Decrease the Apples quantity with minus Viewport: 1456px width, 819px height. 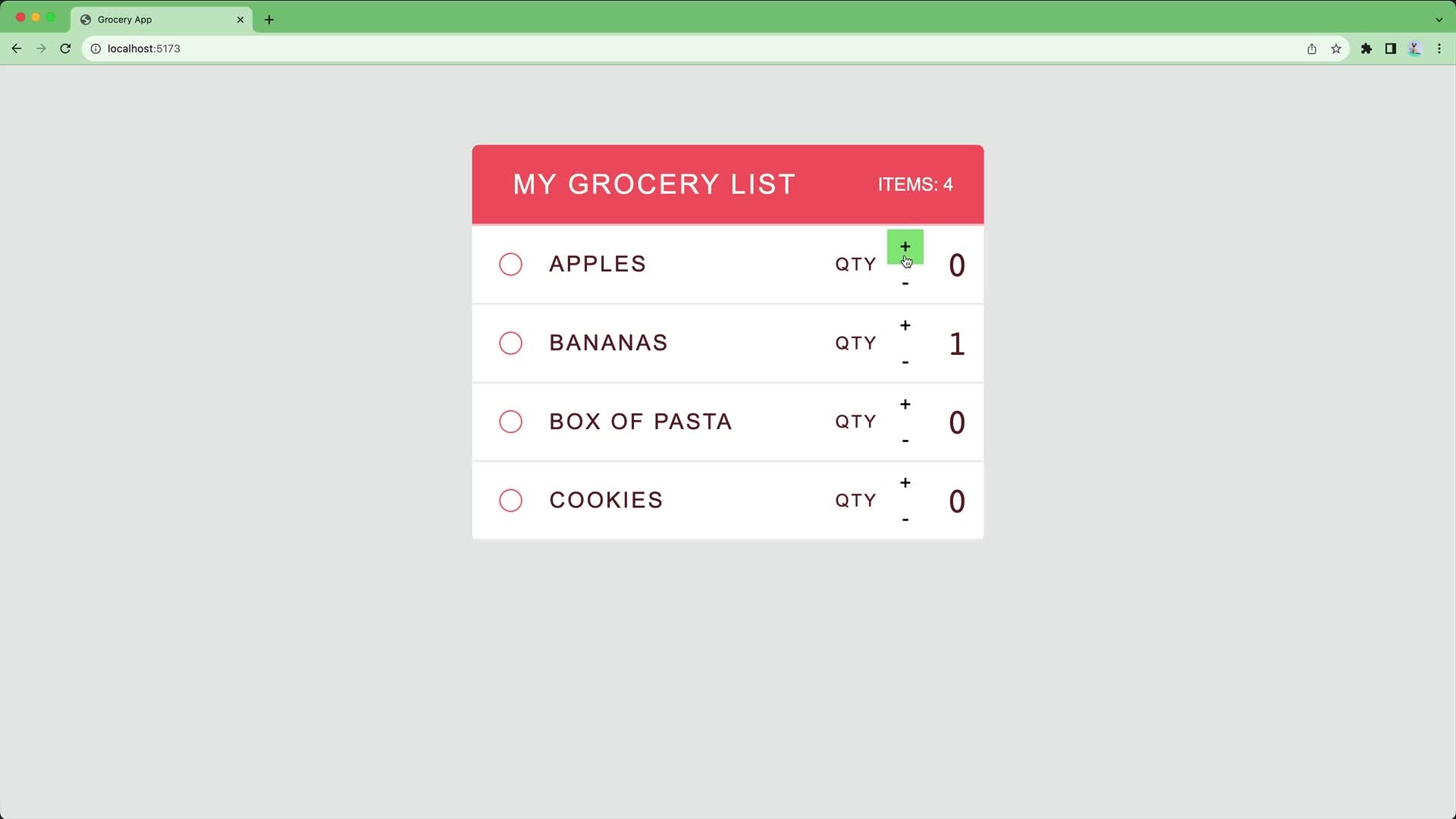click(x=905, y=284)
